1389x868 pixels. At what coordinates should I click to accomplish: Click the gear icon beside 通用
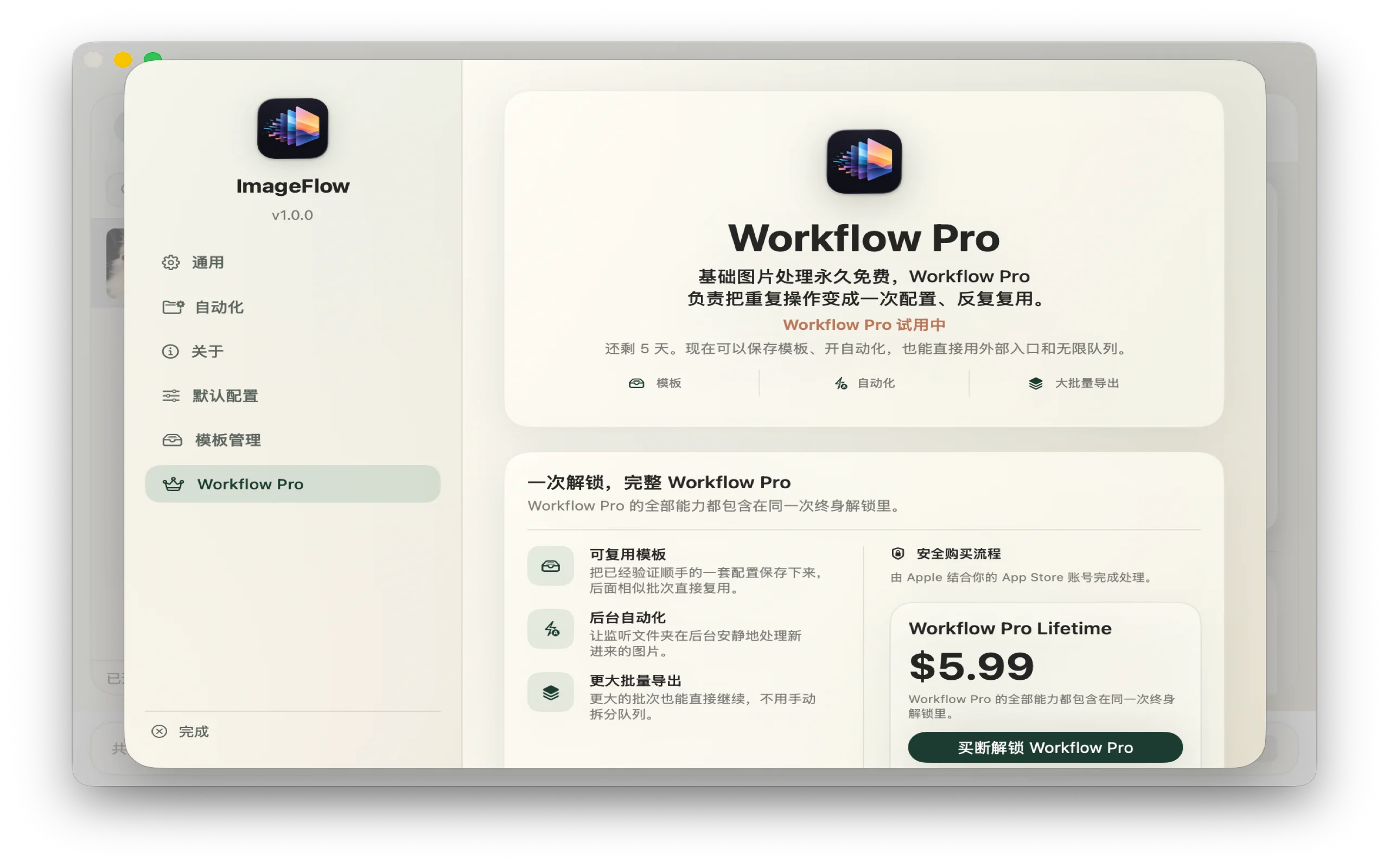pos(170,263)
